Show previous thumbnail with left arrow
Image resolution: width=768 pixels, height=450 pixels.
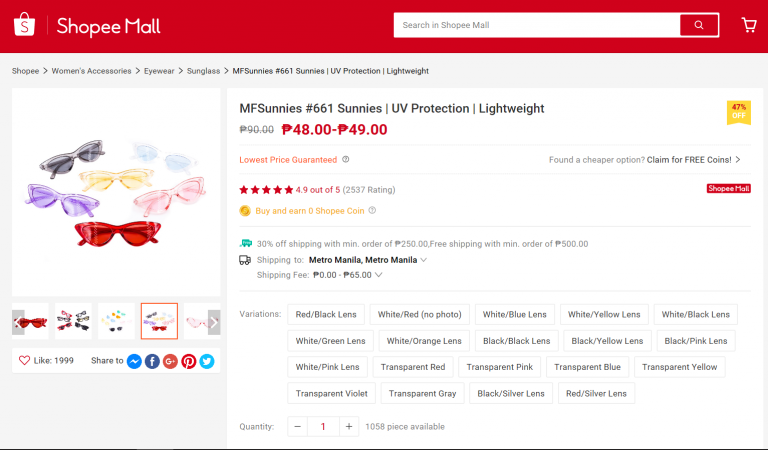[x=18, y=322]
